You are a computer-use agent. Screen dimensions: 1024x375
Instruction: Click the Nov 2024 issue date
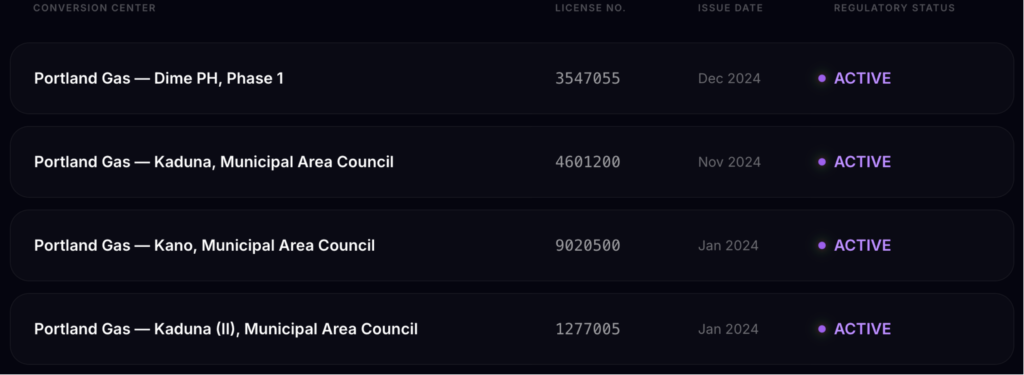(x=729, y=162)
